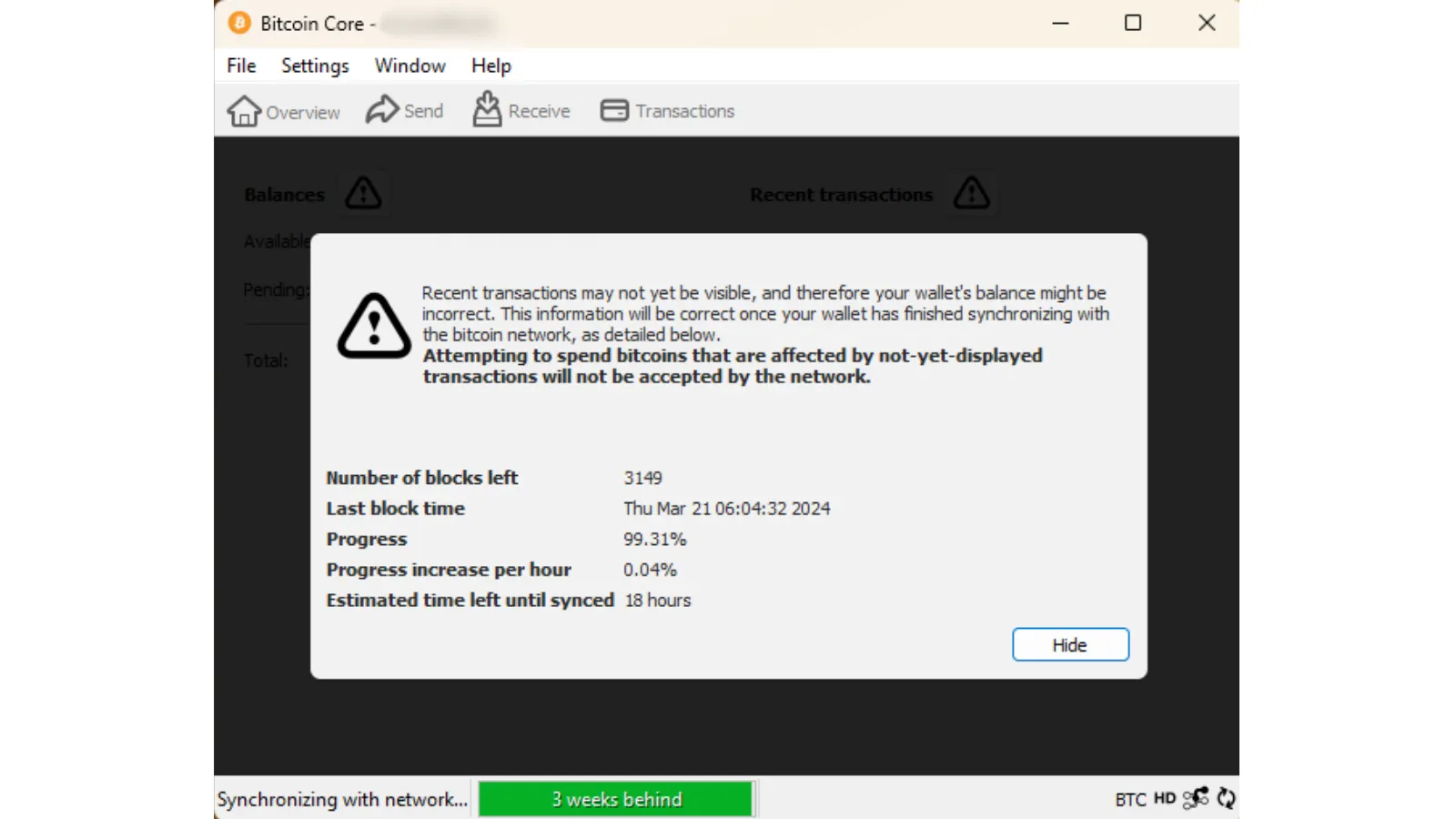Click the Bitcoin logo in title bar
The image size is (1456, 819).
239,23
